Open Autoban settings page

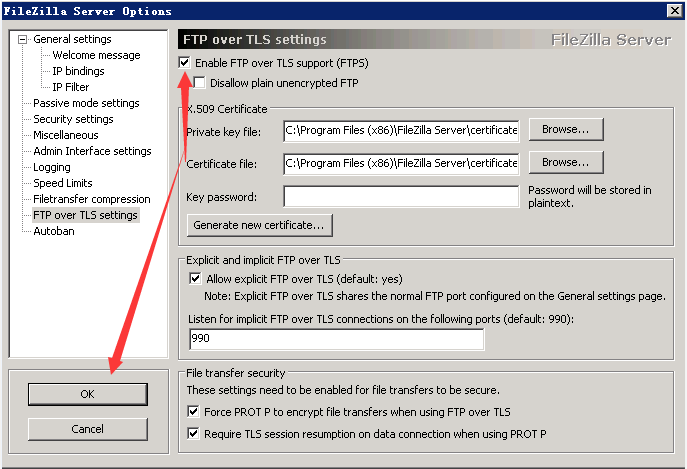pyautogui.click(x=54, y=231)
